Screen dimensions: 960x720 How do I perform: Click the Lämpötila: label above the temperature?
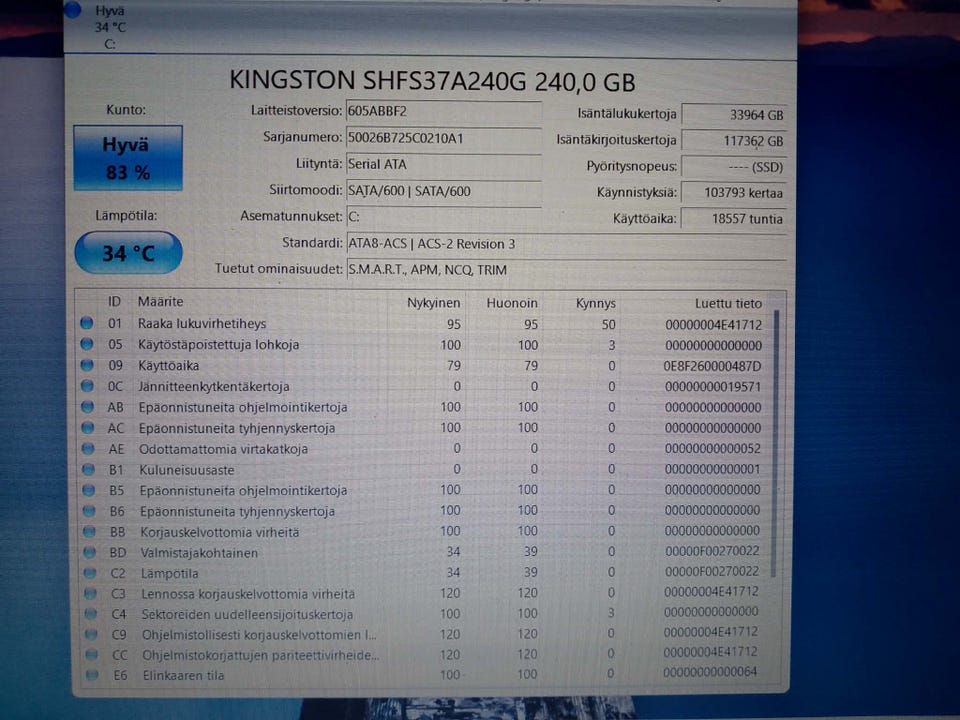click(126, 216)
